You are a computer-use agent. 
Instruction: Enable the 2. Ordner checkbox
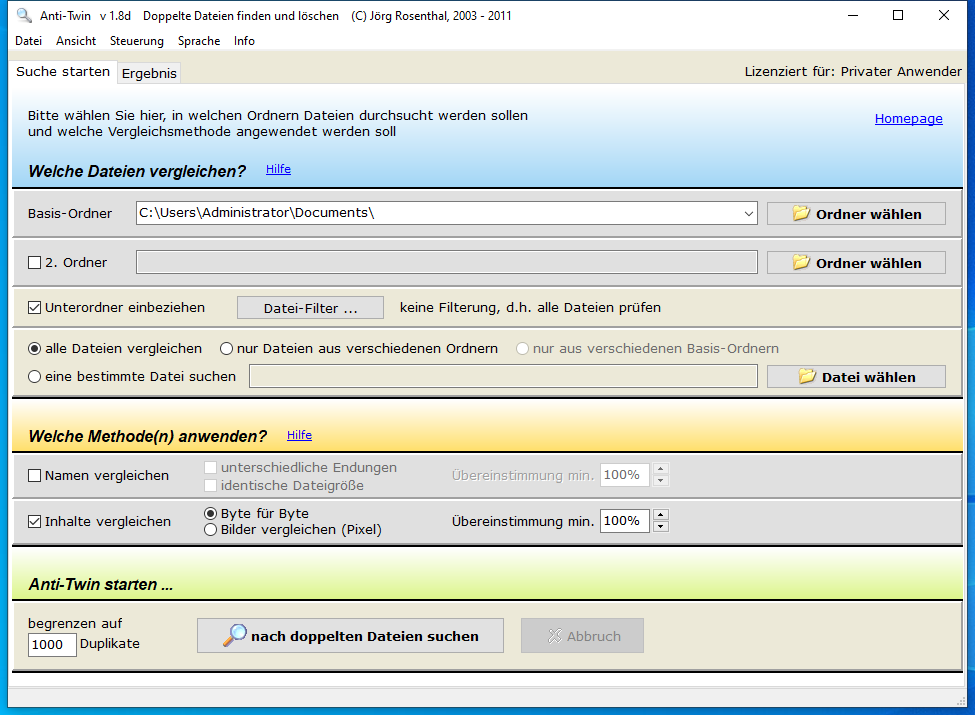pyautogui.click(x=35, y=263)
